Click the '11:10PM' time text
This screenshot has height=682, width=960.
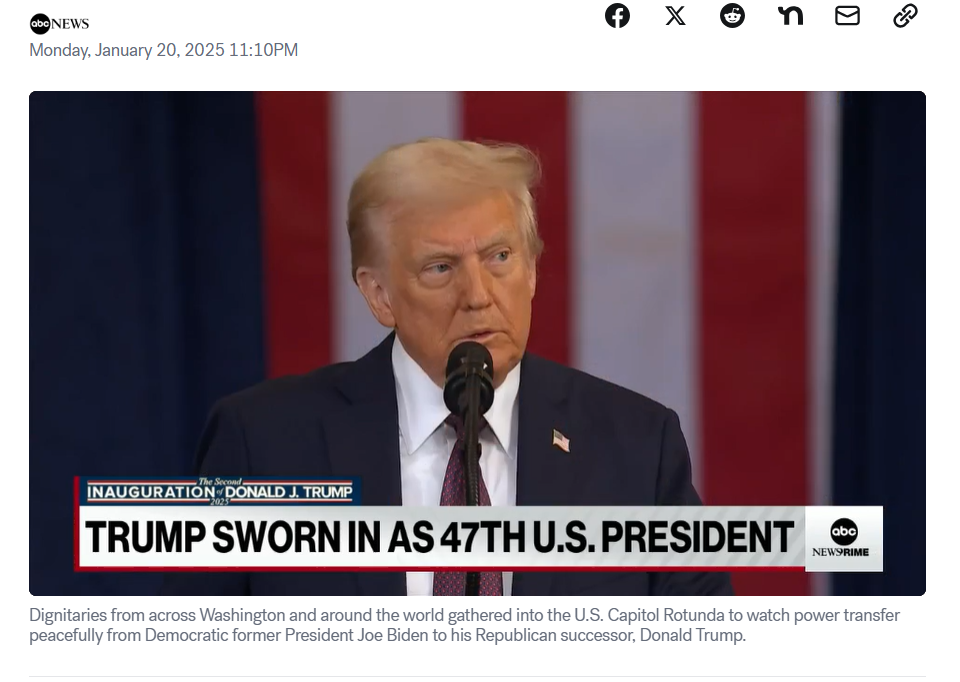pyautogui.click(x=263, y=50)
